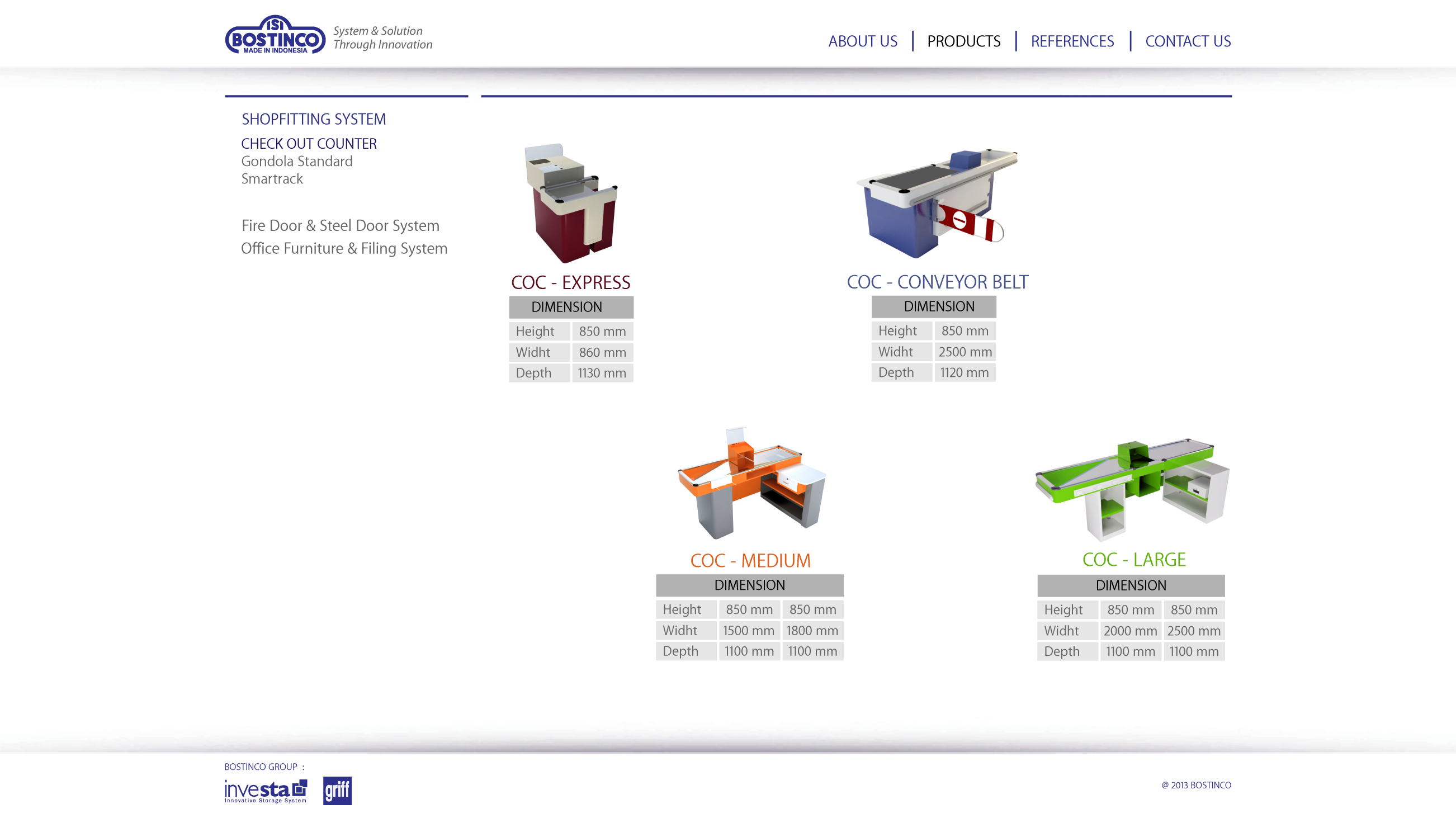Click the COC Express counter image

click(571, 204)
